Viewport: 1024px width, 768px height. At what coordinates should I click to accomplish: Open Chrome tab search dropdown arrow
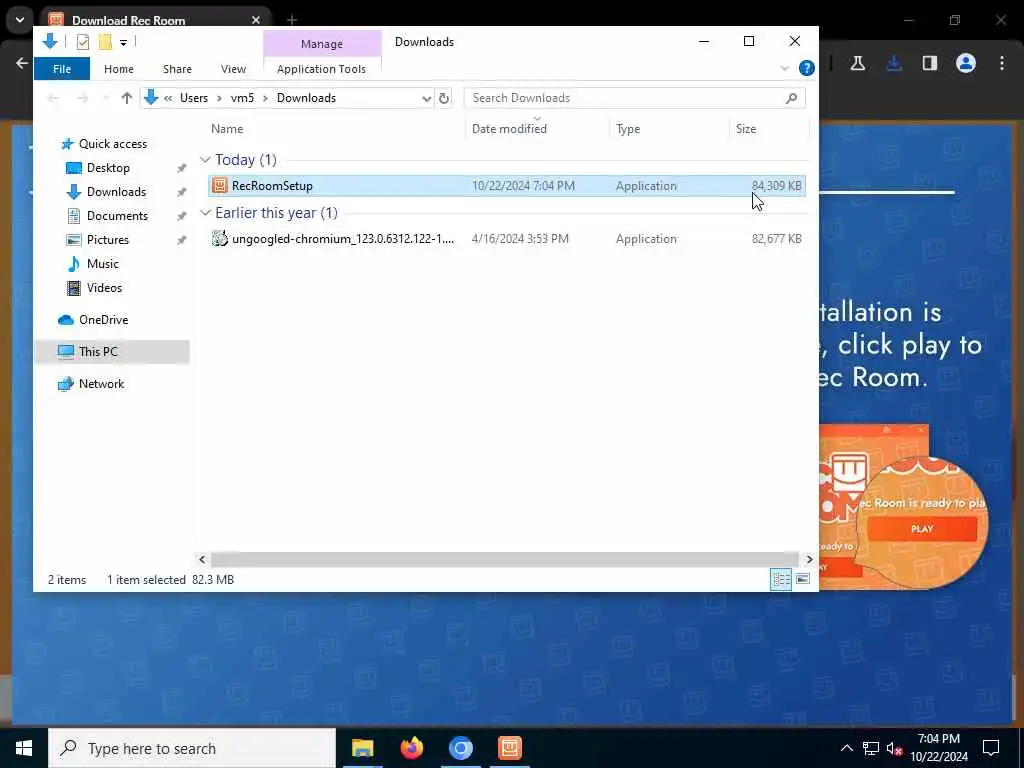tap(20, 20)
